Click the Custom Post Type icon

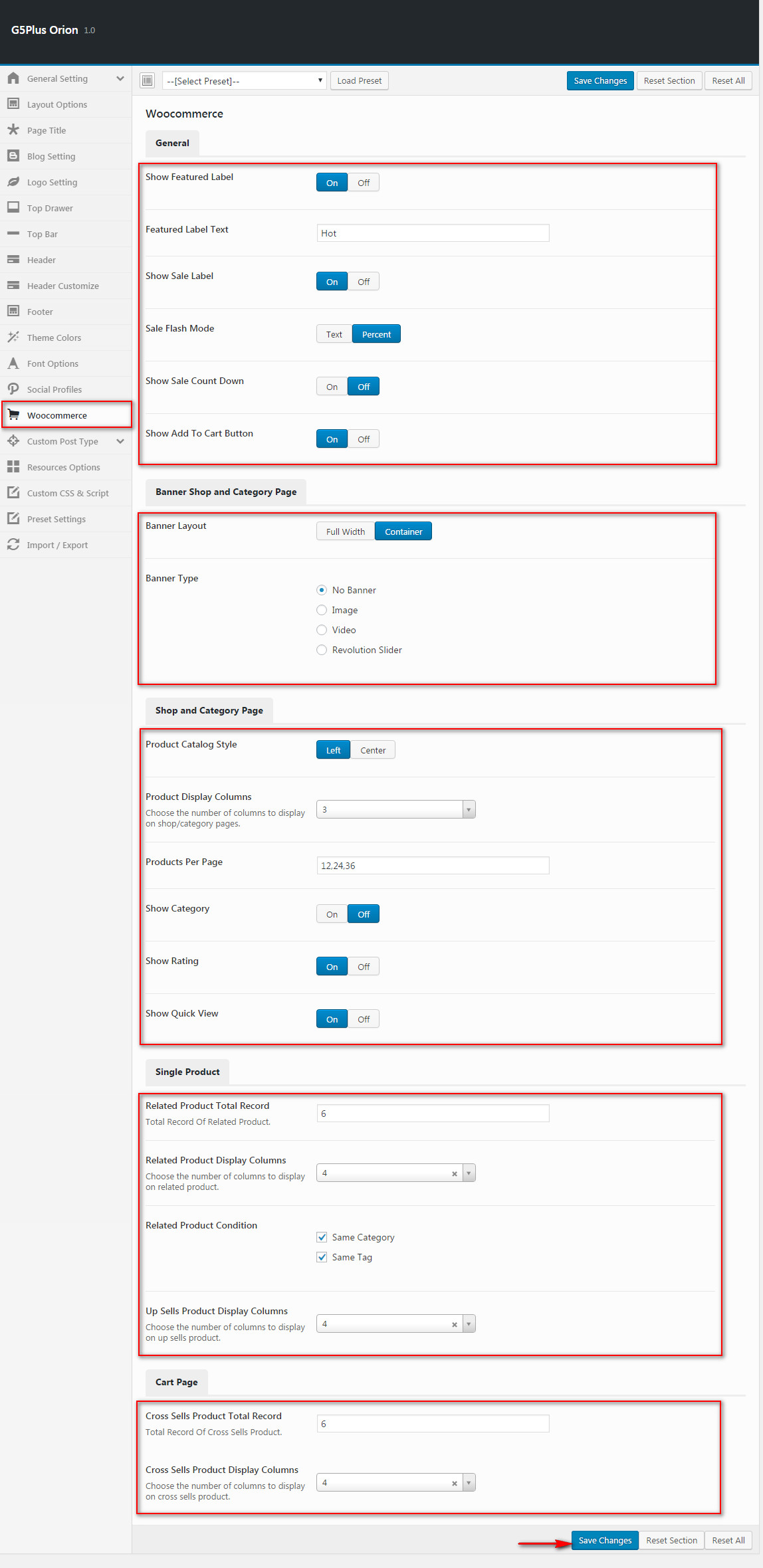(13, 441)
